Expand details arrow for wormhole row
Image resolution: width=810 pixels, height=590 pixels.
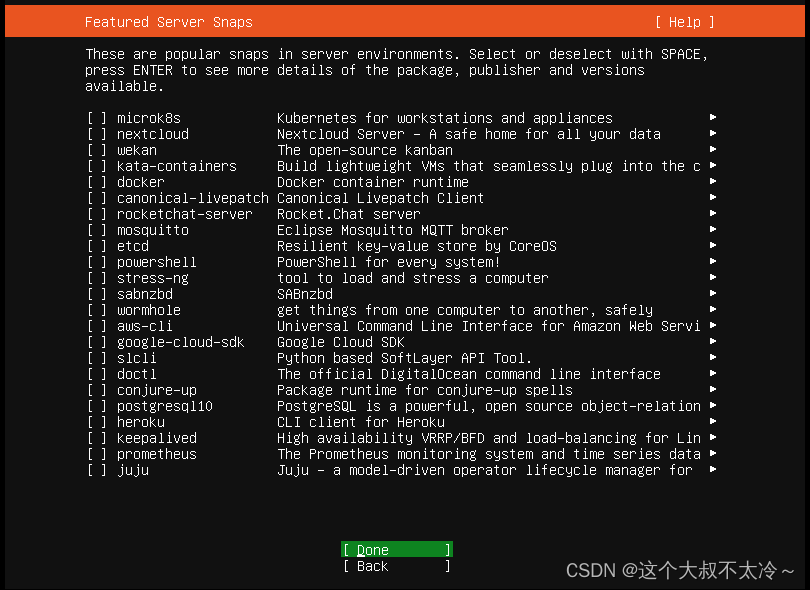tap(713, 309)
